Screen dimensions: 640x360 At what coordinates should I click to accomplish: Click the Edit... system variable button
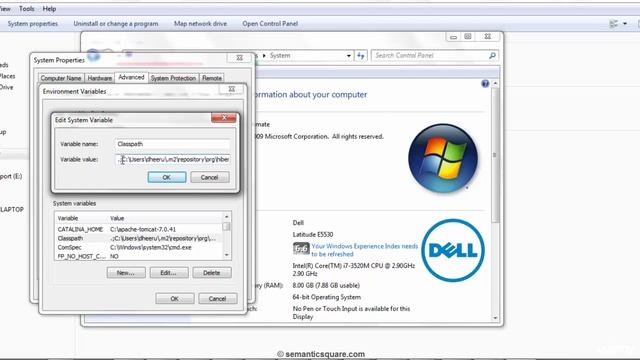169,273
